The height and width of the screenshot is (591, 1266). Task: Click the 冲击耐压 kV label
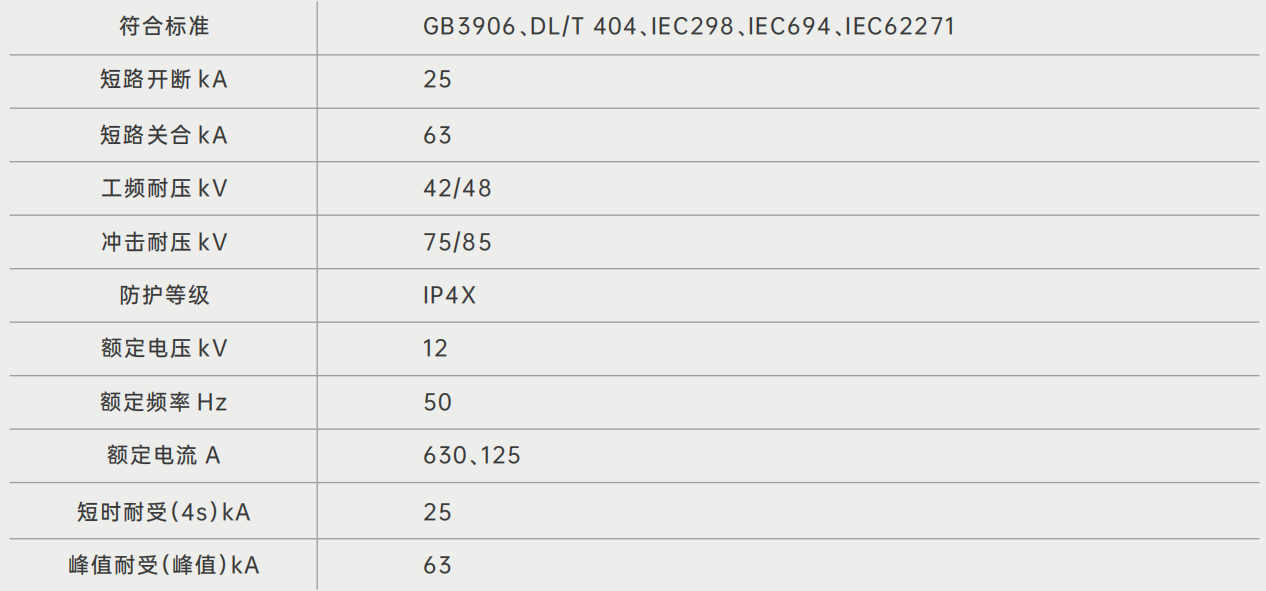click(164, 242)
